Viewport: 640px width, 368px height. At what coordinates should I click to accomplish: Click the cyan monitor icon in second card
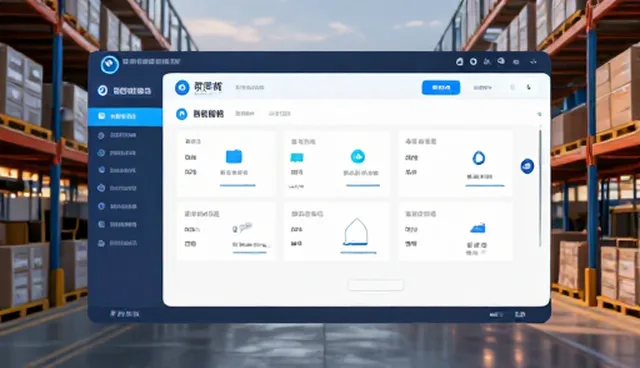[x=297, y=157]
